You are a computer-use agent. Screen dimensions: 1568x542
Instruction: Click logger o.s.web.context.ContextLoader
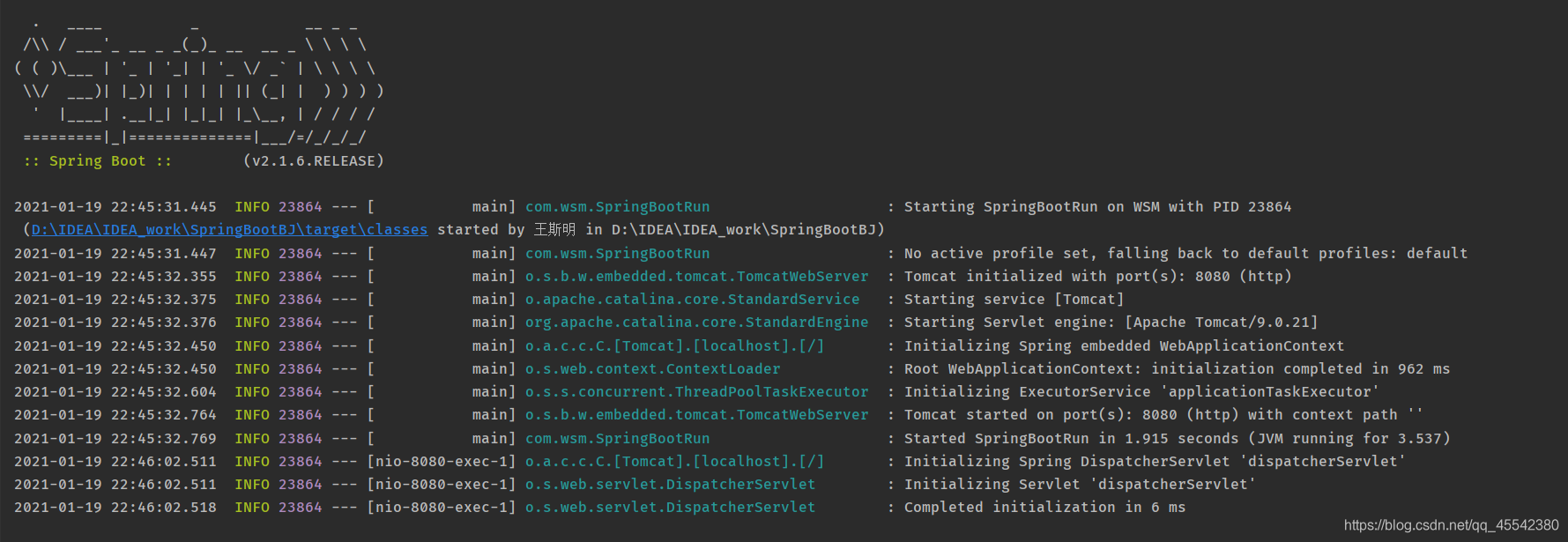tap(652, 369)
